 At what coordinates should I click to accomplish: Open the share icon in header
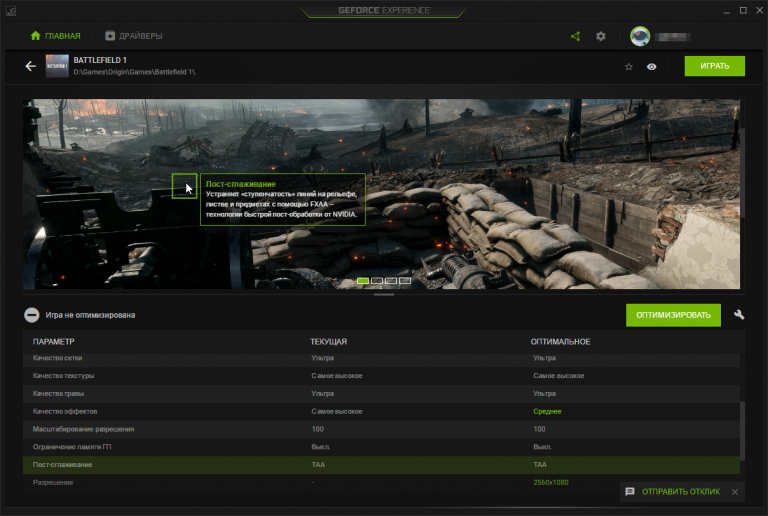[x=576, y=36]
